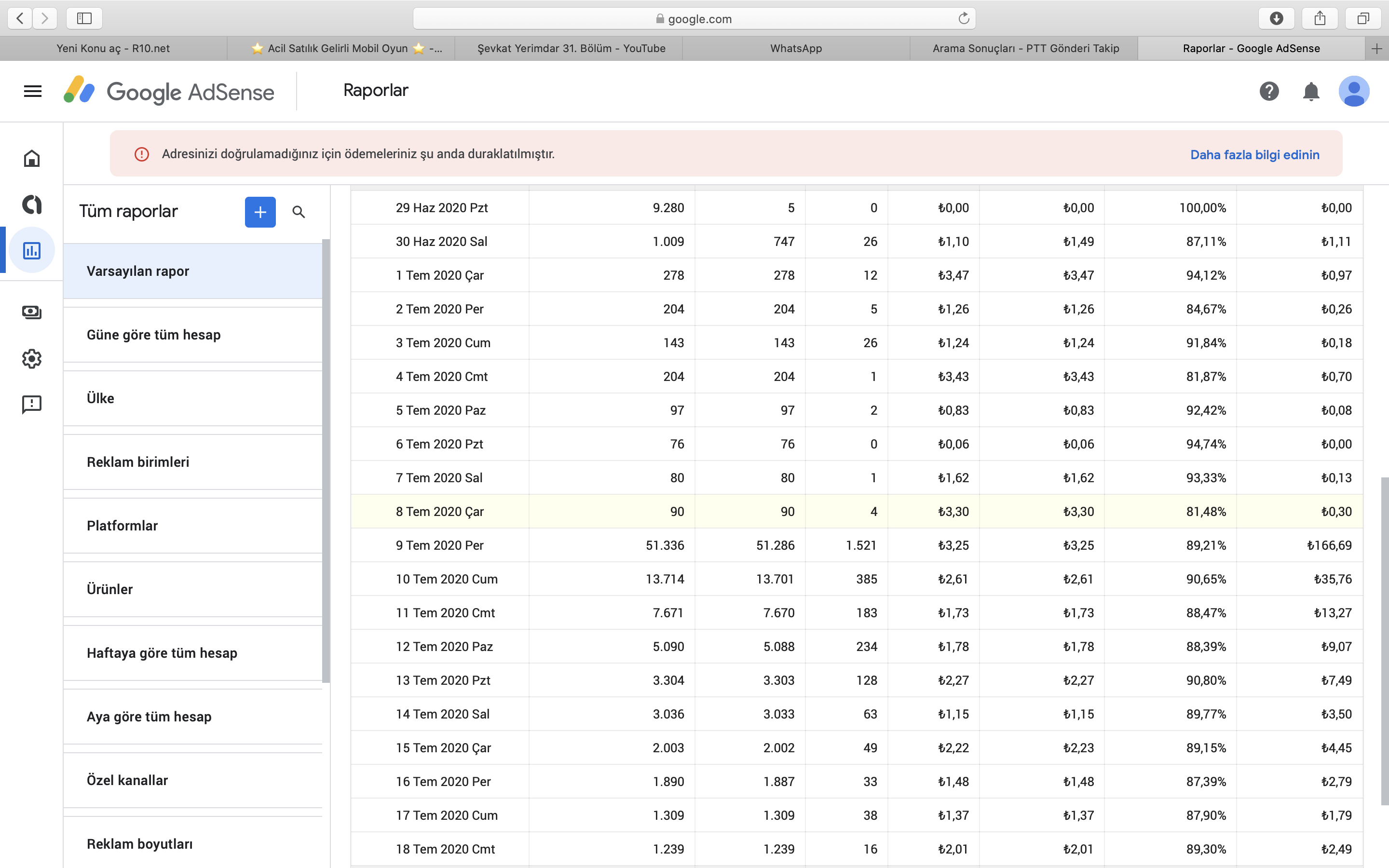
Task: Click the page vertical scrollbar
Action: point(1384,641)
